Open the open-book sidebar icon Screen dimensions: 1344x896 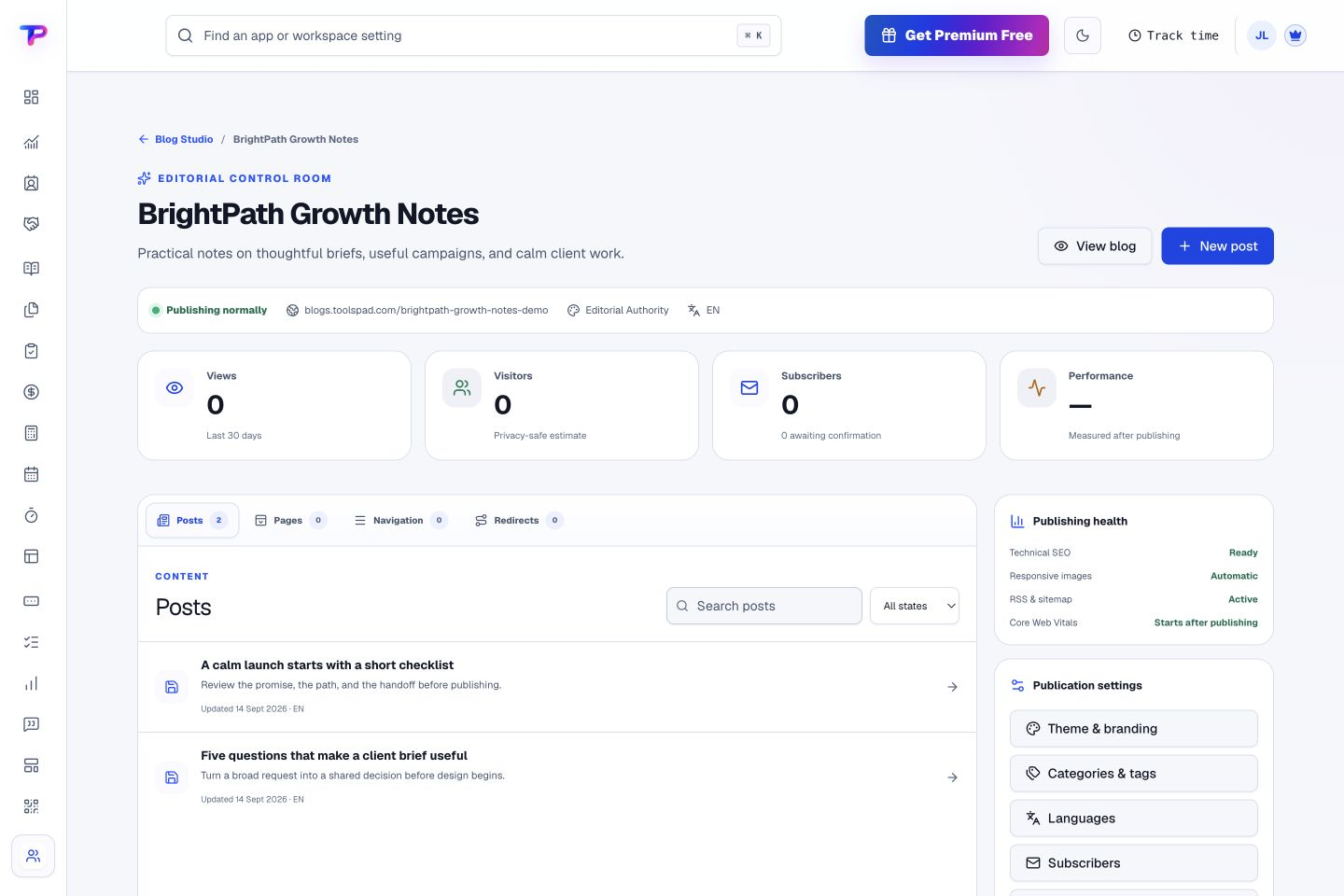coord(31,269)
